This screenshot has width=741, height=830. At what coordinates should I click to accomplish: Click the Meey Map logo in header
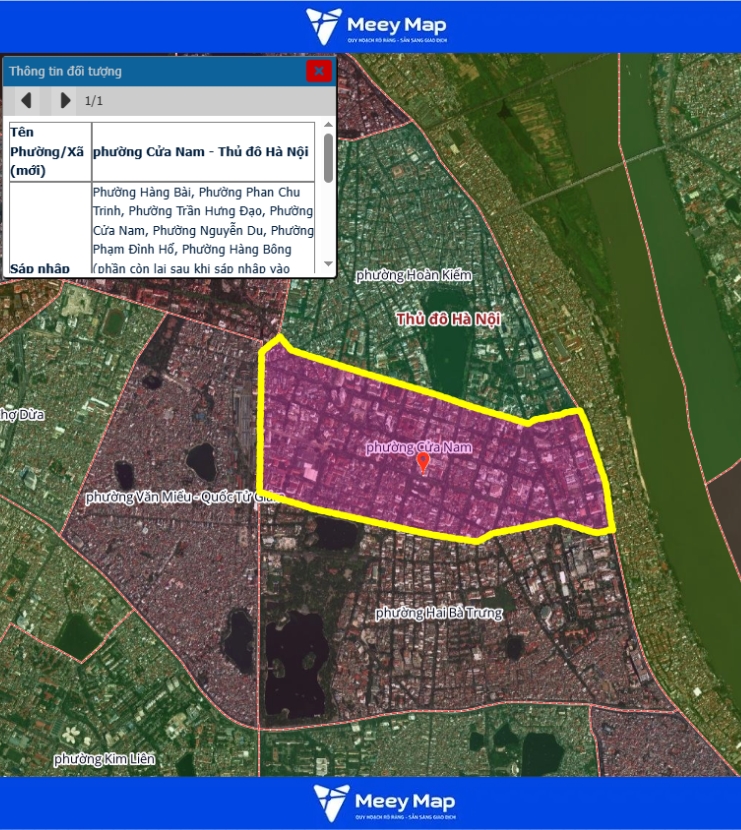click(x=376, y=27)
